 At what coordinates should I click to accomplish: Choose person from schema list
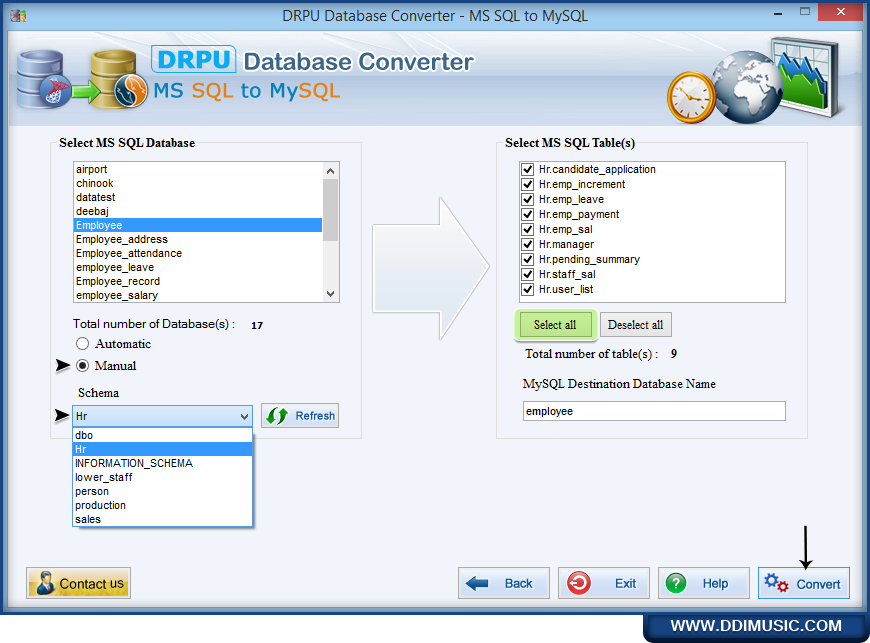click(163, 492)
